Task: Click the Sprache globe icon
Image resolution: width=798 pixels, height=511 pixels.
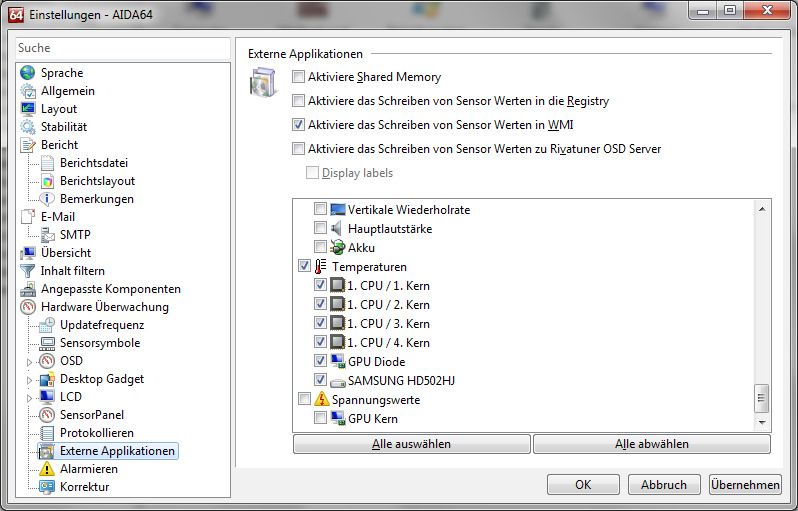Action: (x=28, y=73)
